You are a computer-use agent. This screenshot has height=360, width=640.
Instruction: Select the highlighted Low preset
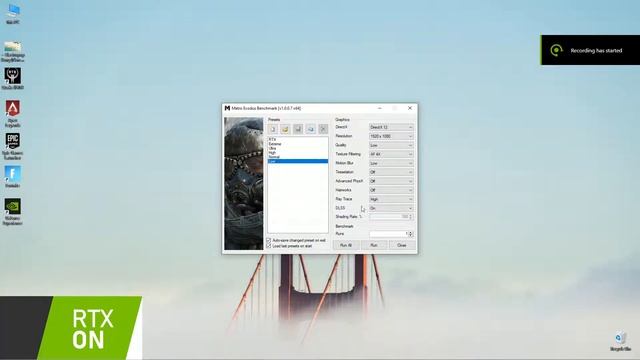point(298,161)
